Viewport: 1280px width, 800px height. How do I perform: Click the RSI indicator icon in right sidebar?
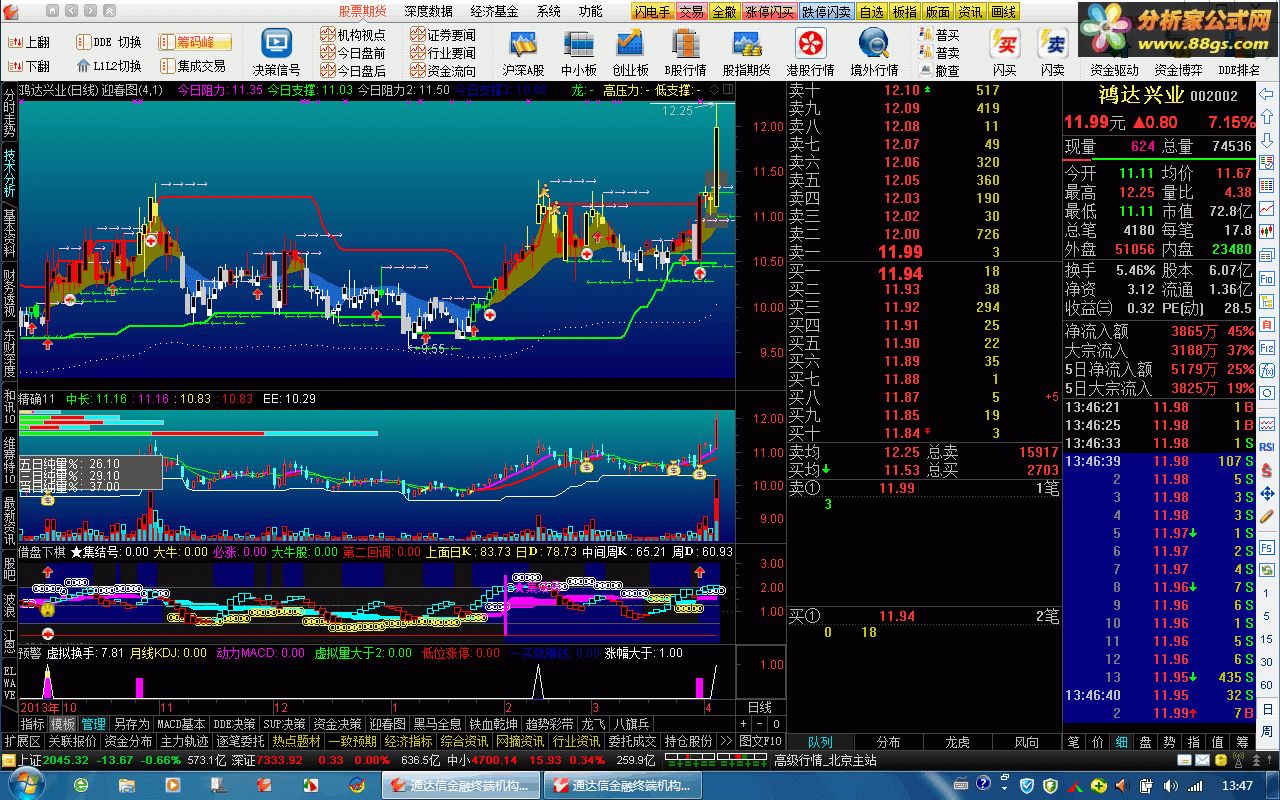pos(1268,447)
